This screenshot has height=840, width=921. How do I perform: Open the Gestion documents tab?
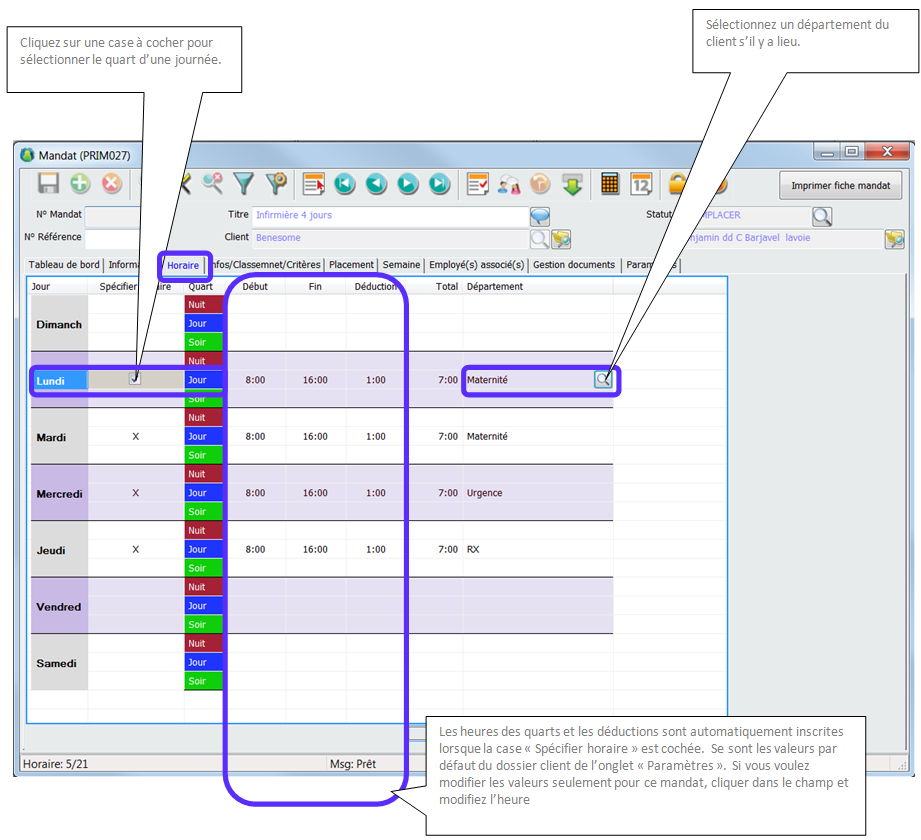click(574, 265)
